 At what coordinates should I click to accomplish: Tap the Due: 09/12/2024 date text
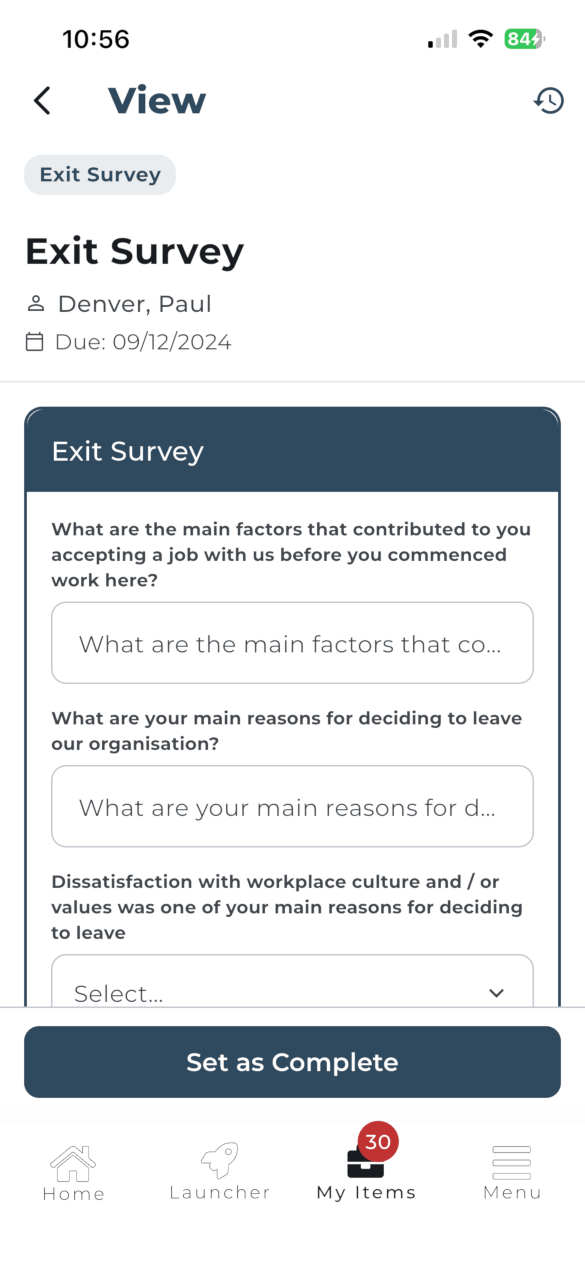(x=143, y=342)
